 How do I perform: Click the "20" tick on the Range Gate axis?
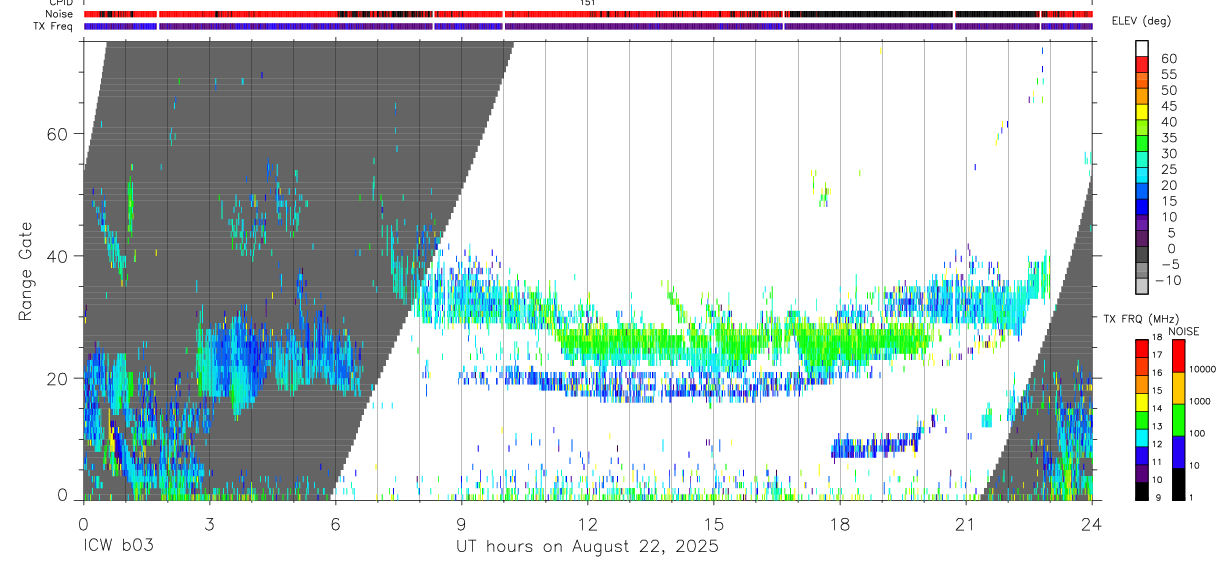[59, 378]
